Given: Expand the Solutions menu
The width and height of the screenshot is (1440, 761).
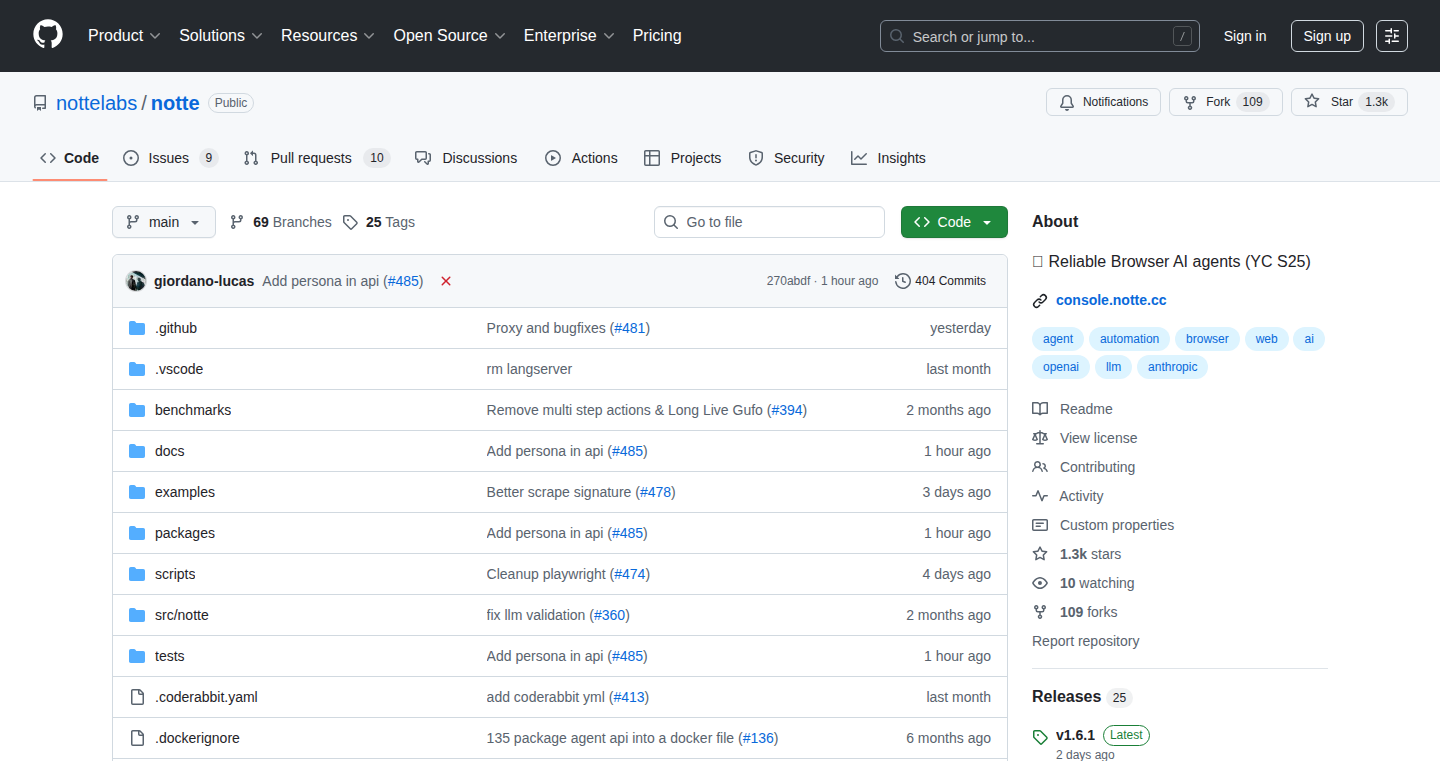Looking at the screenshot, I should [x=221, y=36].
